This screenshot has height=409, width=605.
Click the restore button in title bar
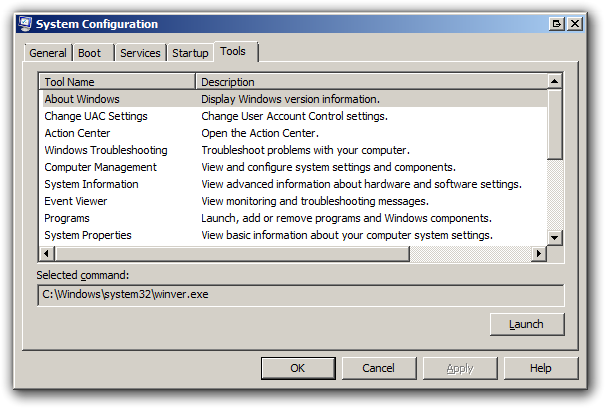pos(557,24)
